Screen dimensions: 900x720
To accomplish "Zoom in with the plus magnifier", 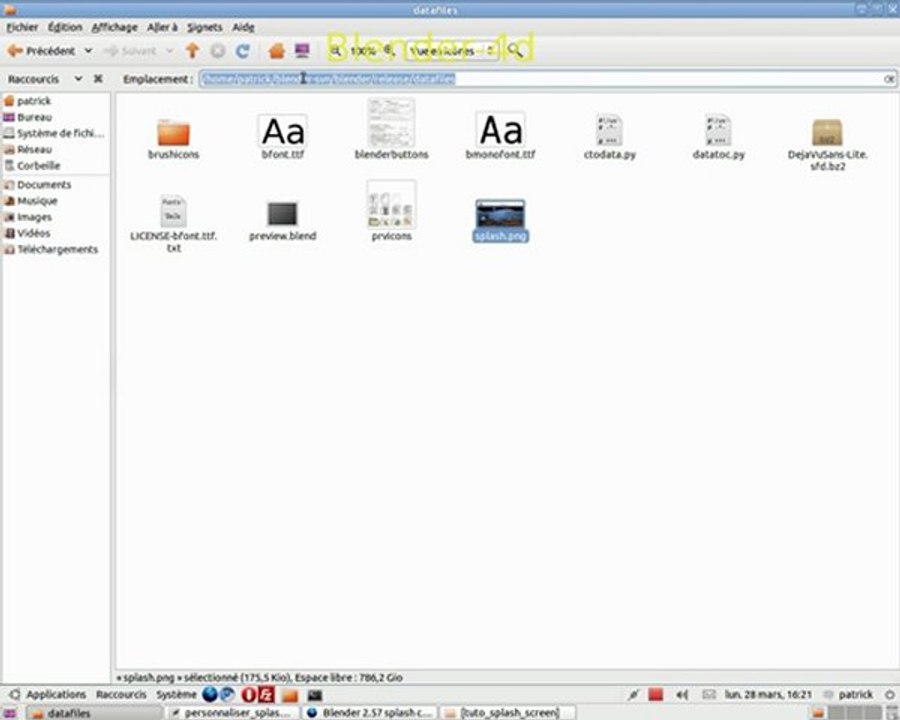I will pyautogui.click(x=389, y=51).
